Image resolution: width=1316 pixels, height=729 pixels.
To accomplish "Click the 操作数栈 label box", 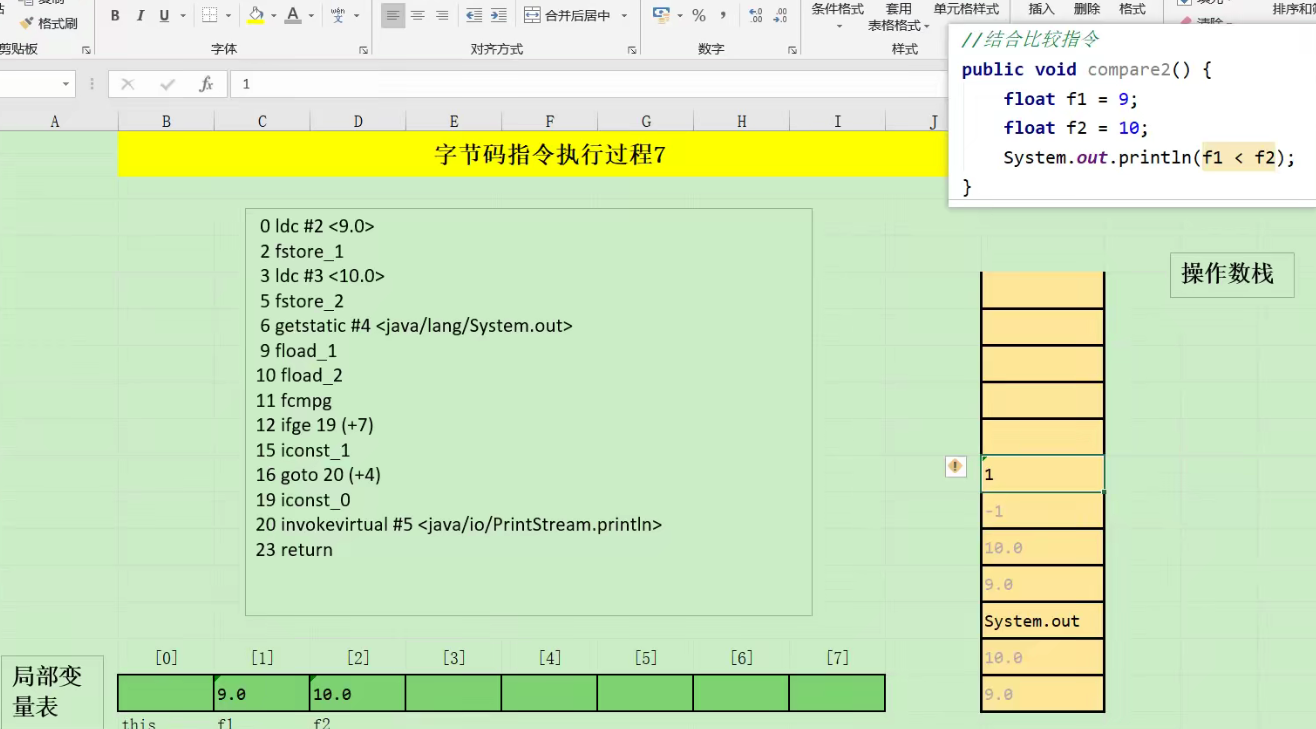I will pyautogui.click(x=1232, y=275).
